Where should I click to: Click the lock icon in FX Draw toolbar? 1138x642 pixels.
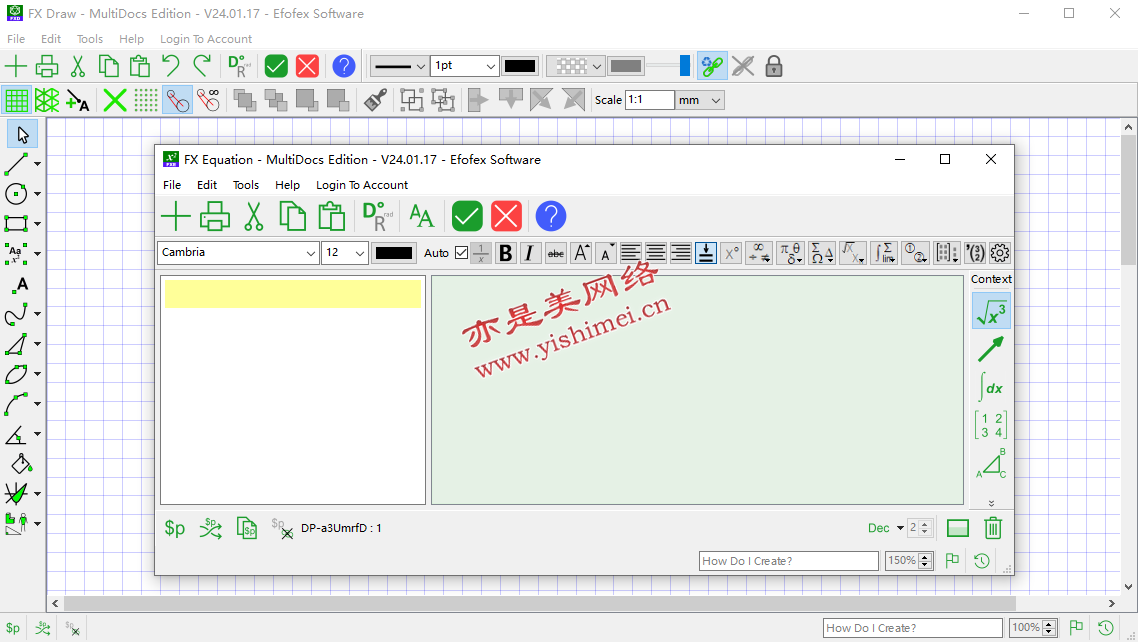pyautogui.click(x=774, y=66)
